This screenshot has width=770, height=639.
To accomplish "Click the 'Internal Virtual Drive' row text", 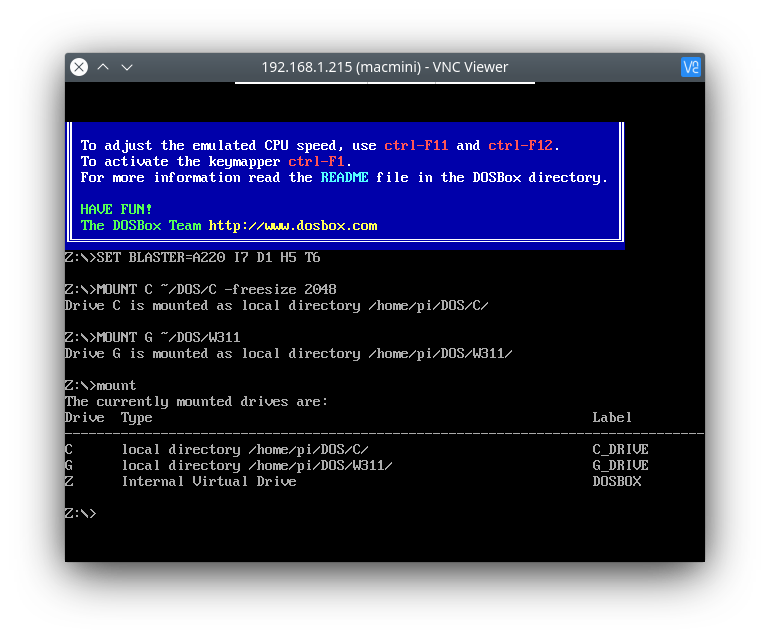I will tap(208, 482).
